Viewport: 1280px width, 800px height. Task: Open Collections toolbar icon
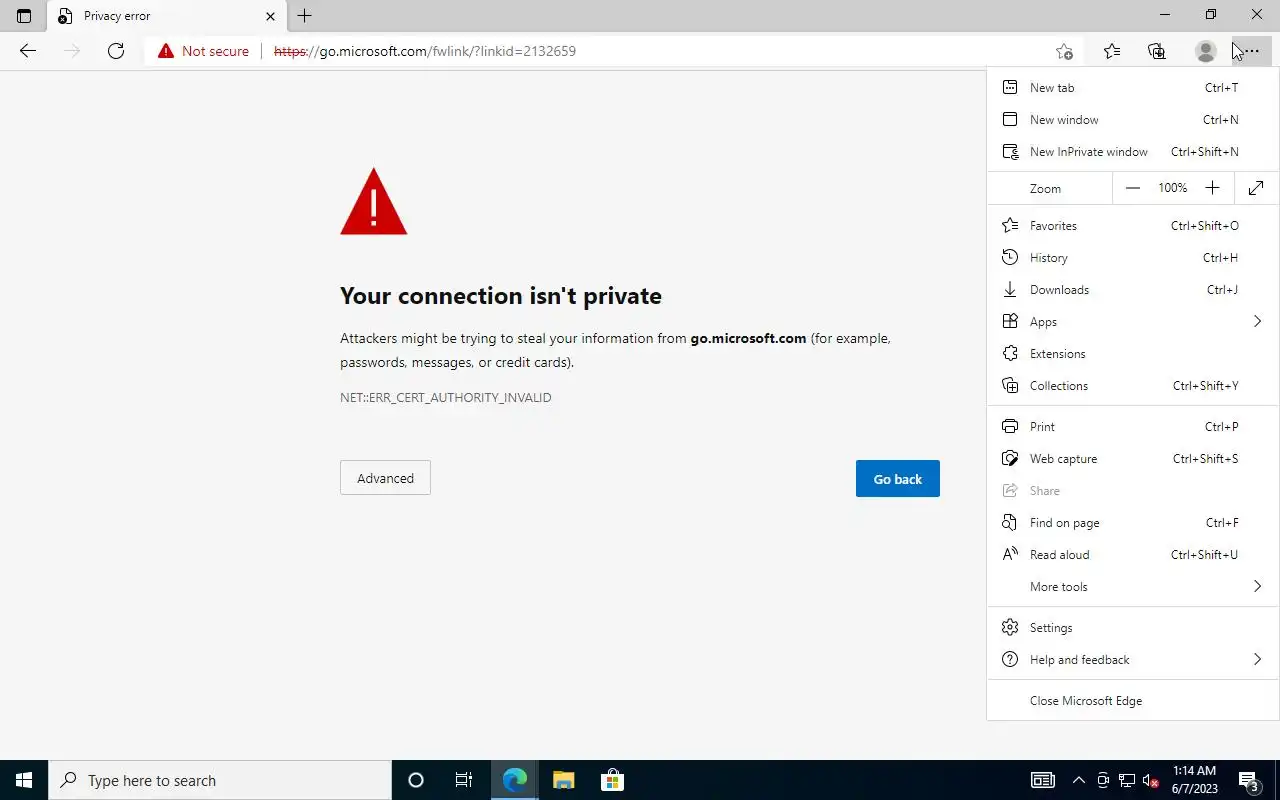1157,51
